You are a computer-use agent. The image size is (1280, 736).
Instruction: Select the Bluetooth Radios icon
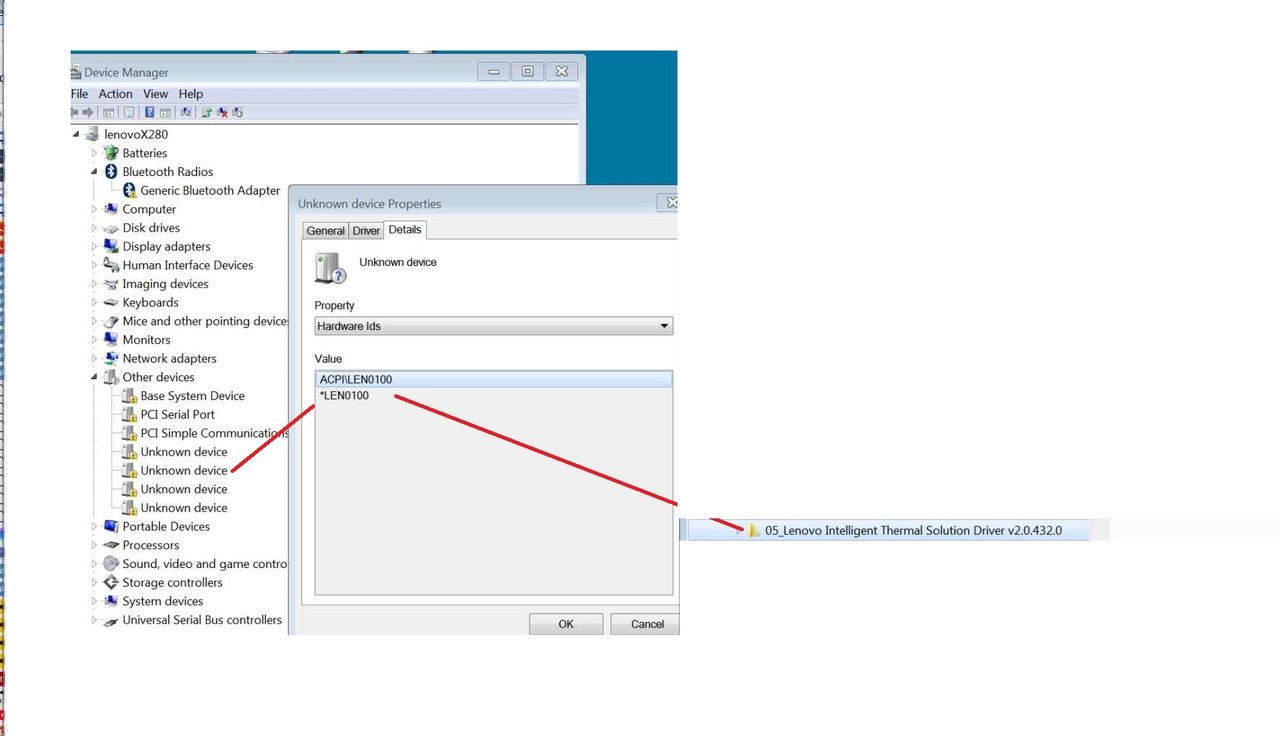click(x=111, y=172)
